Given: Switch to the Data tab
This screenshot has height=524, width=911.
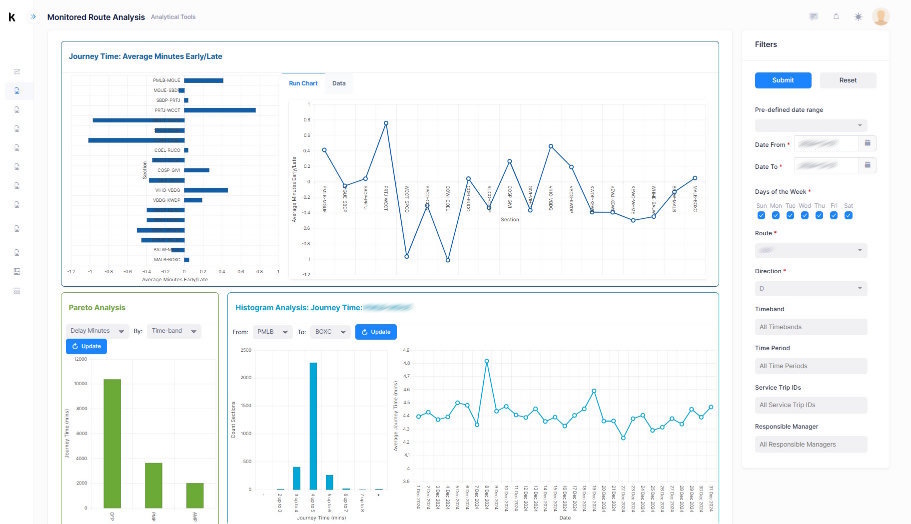Looking at the screenshot, I should point(339,83).
